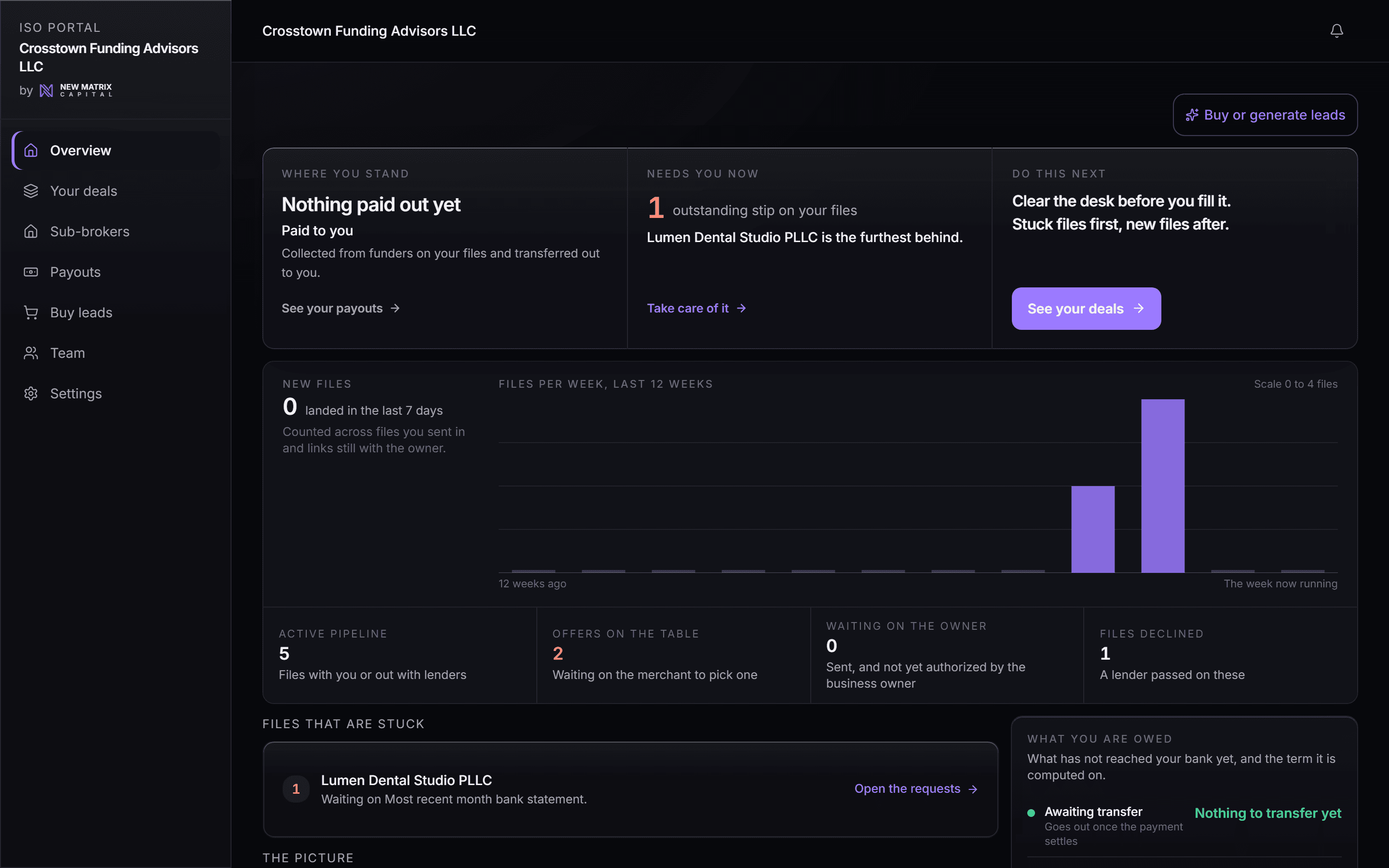Click the Buy or generate leads button
This screenshot has width=1389, height=868.
coord(1265,115)
